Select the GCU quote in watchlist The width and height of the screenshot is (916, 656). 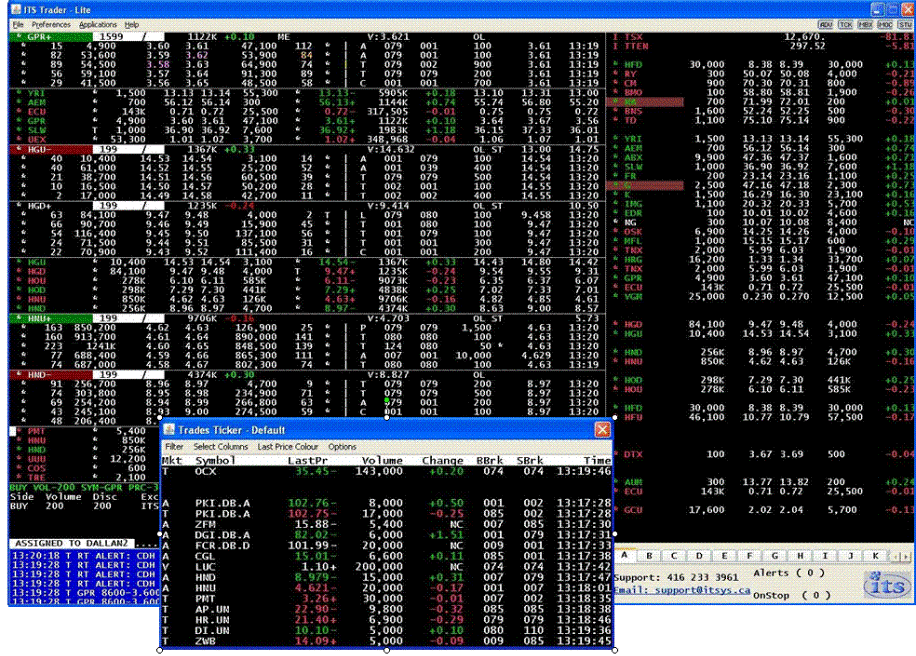(x=762, y=509)
